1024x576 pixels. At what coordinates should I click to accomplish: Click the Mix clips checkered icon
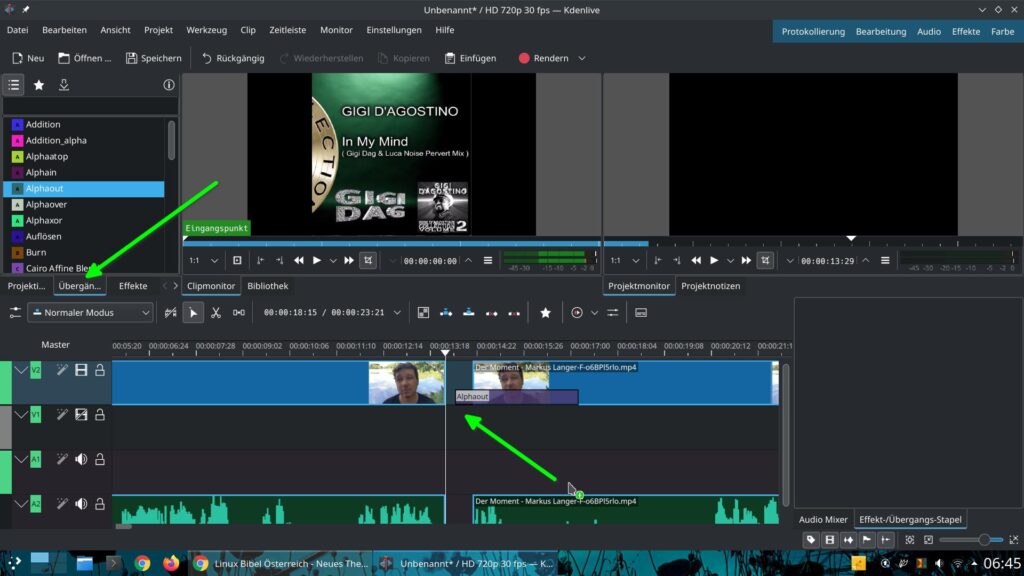click(423, 313)
